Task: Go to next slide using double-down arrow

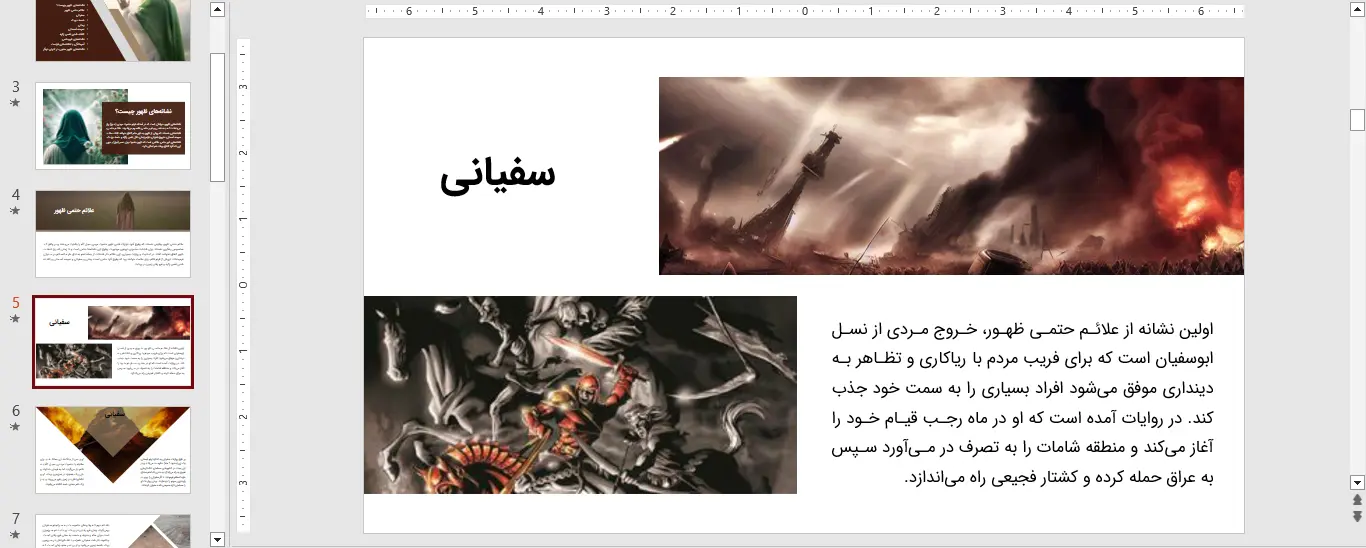Action: click(1357, 516)
